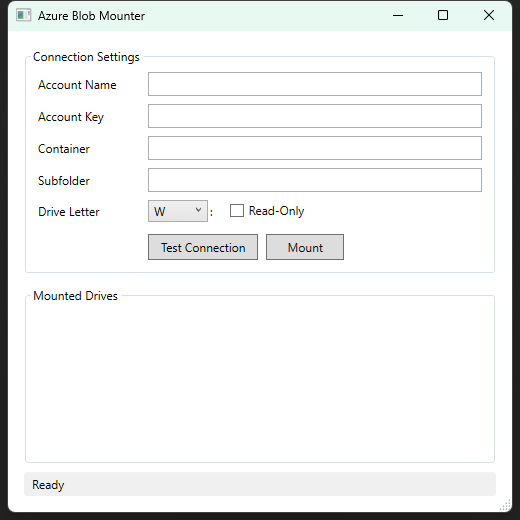Click the Account Name label

point(77,85)
